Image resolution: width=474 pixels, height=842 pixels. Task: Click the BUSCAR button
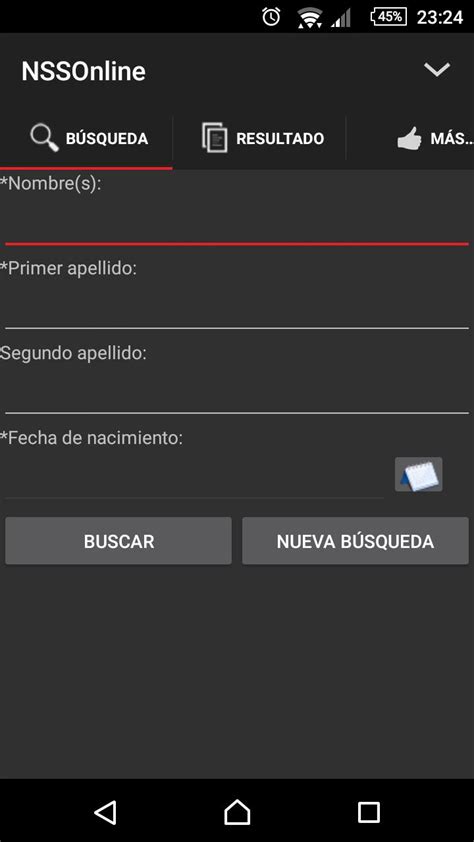click(119, 541)
